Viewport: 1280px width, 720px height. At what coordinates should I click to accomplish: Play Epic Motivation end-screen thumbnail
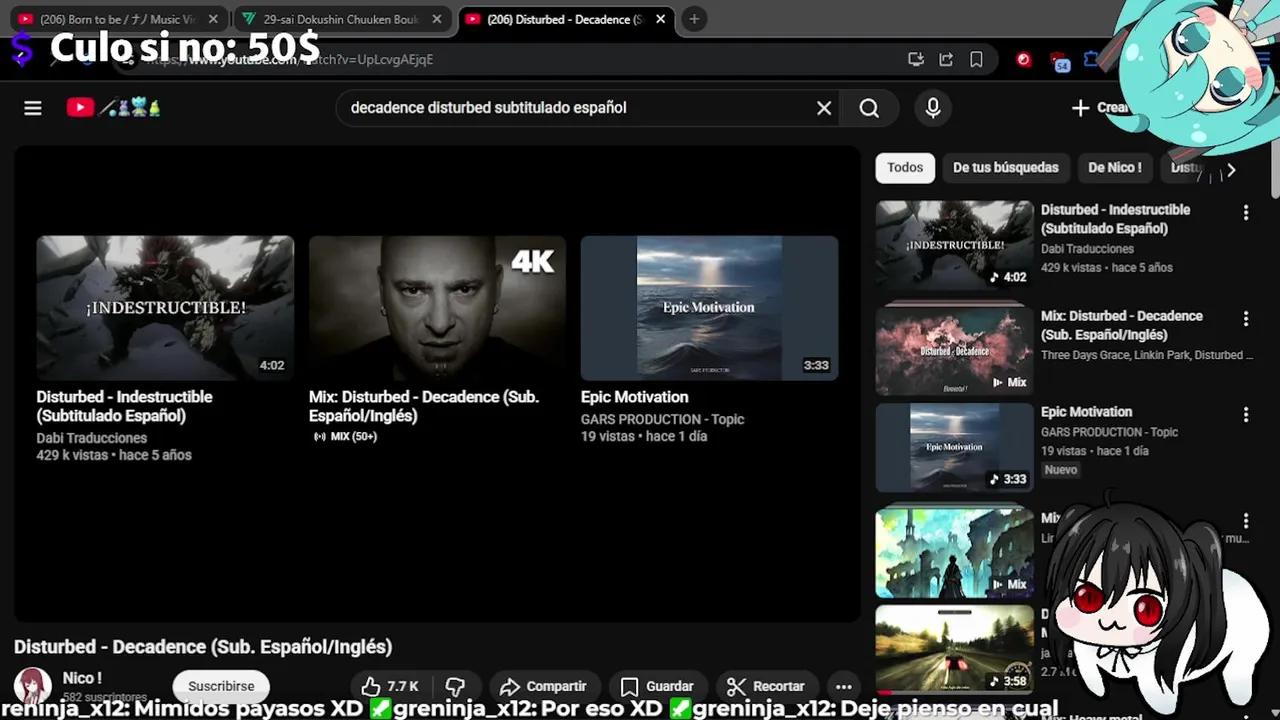click(709, 308)
